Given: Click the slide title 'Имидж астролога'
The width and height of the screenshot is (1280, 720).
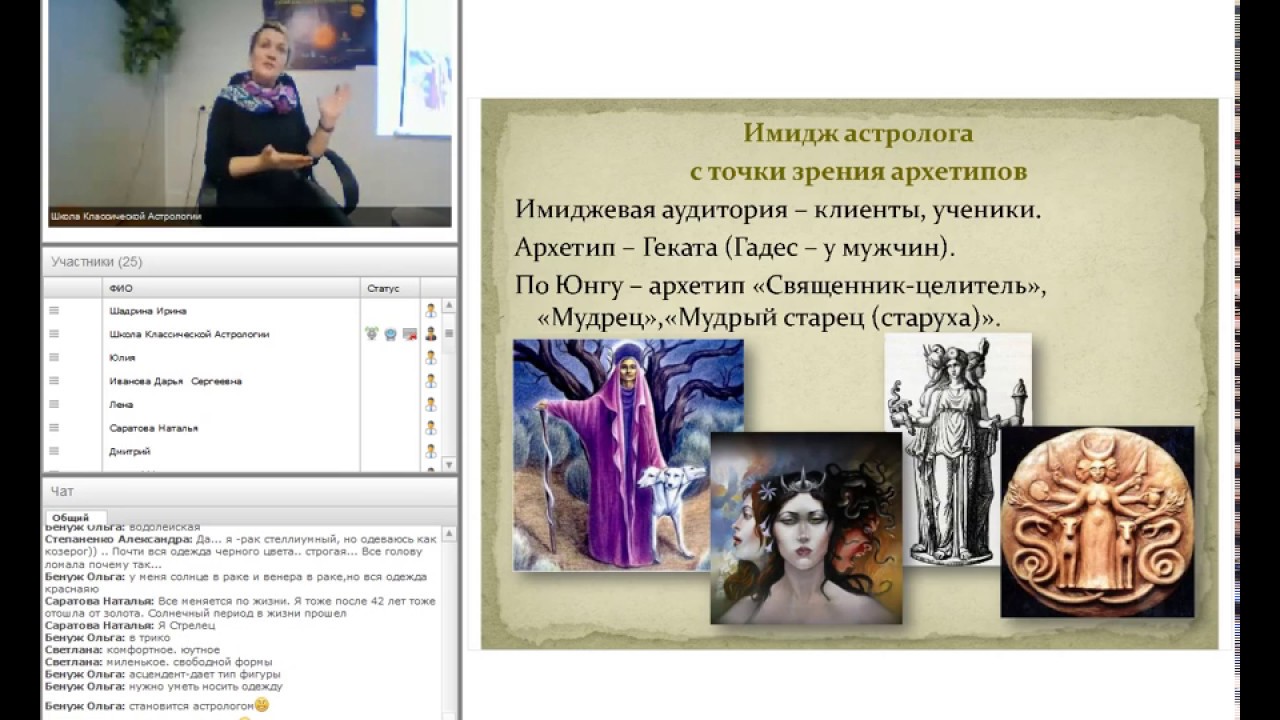Looking at the screenshot, I should (858, 132).
